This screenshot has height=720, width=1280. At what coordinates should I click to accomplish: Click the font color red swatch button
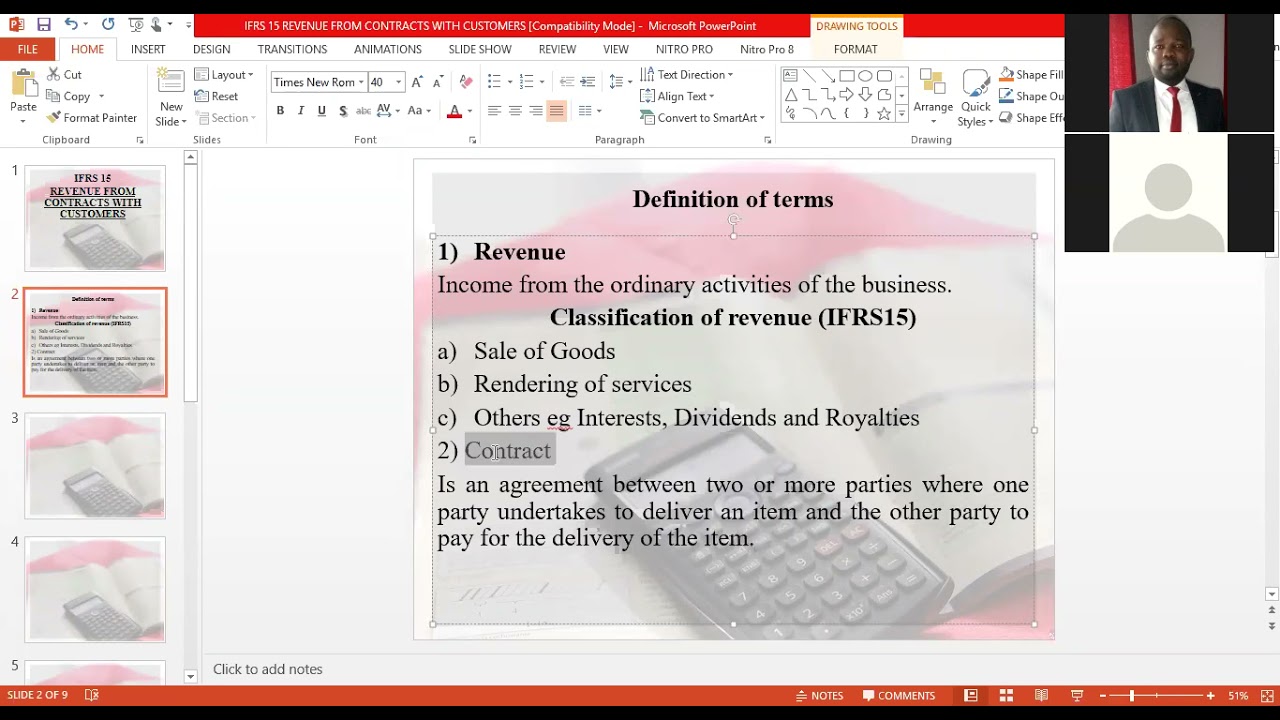(454, 111)
